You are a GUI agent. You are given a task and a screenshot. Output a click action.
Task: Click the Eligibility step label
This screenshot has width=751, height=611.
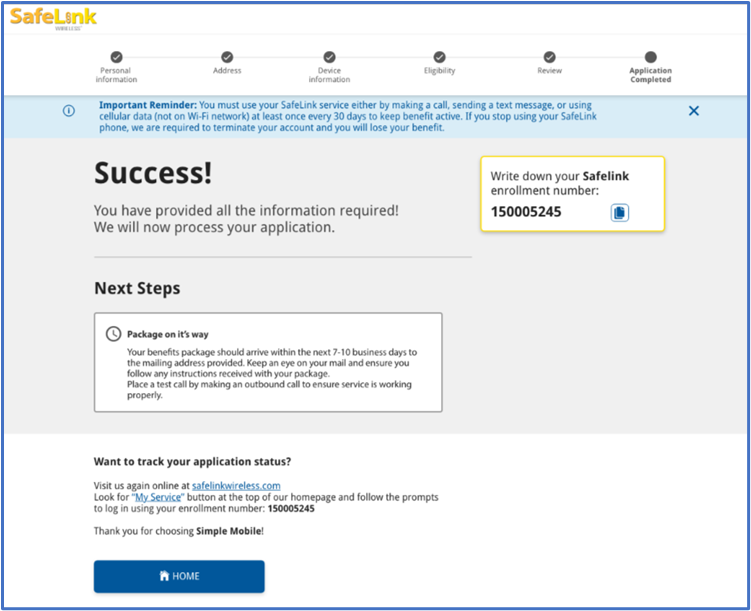(440, 71)
